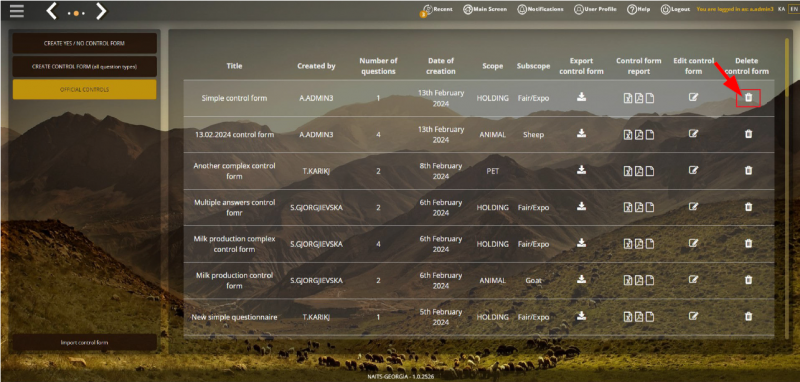Switch language to EN
The image size is (800, 382).
coord(793,9)
